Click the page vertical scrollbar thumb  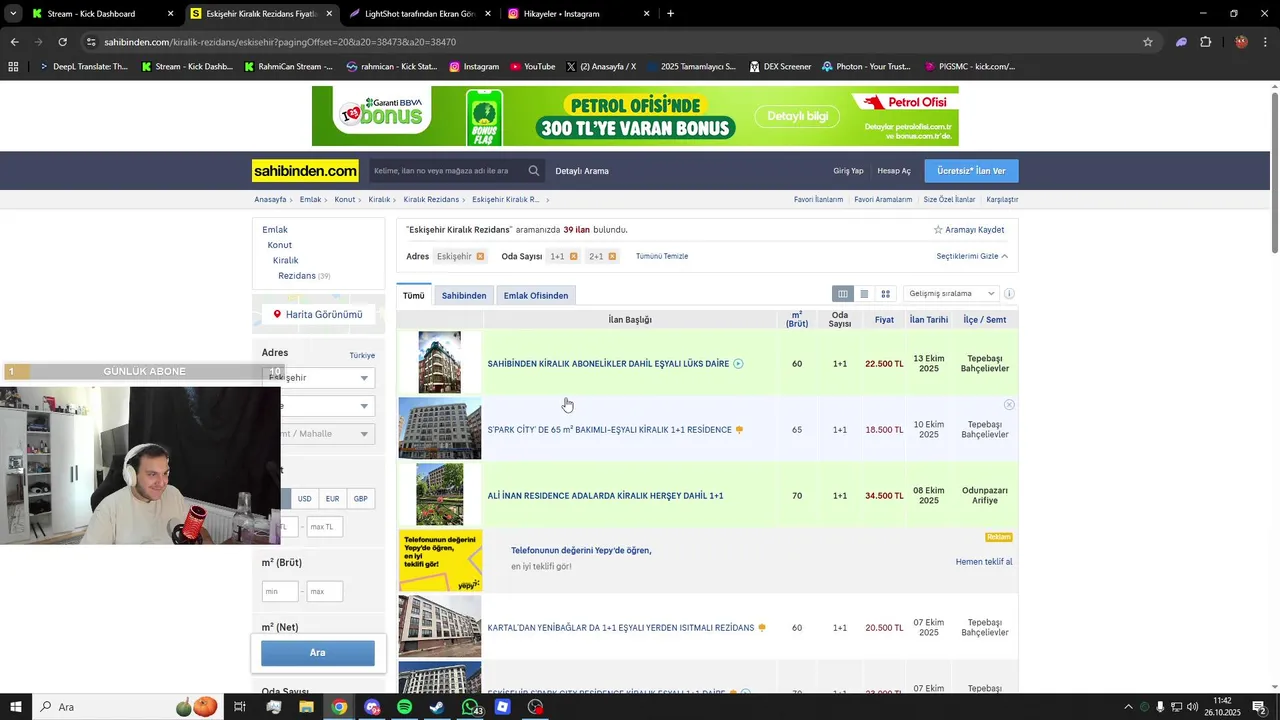pyautogui.click(x=1275, y=172)
